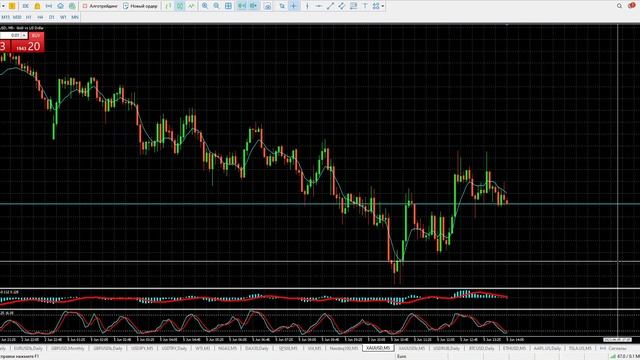Click the chart tab scroll arrows
This screenshot has height=360, width=640.
click(x=602, y=348)
